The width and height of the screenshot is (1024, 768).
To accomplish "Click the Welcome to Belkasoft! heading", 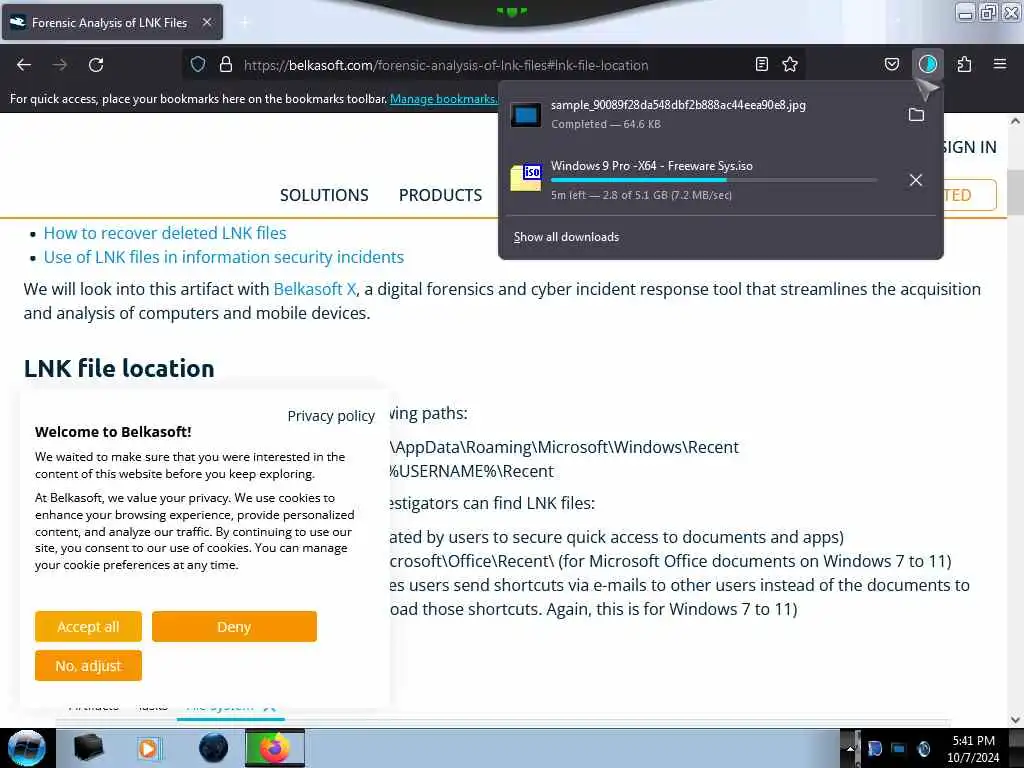I will (x=113, y=432).
